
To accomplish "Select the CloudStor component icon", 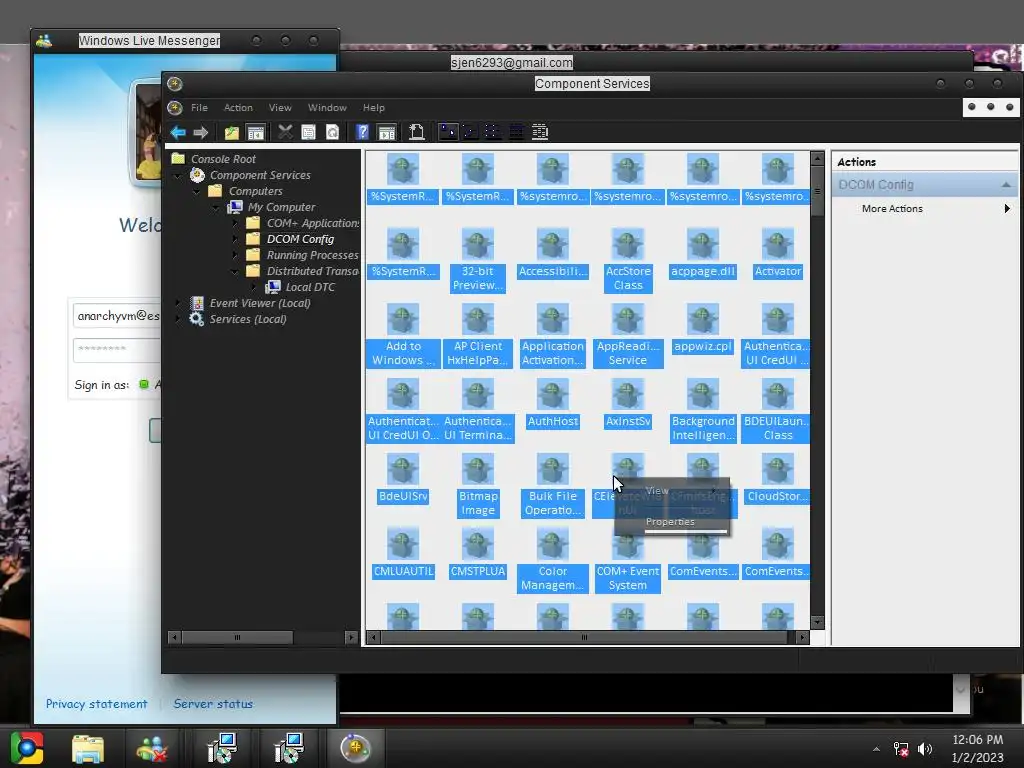I will coord(777,478).
